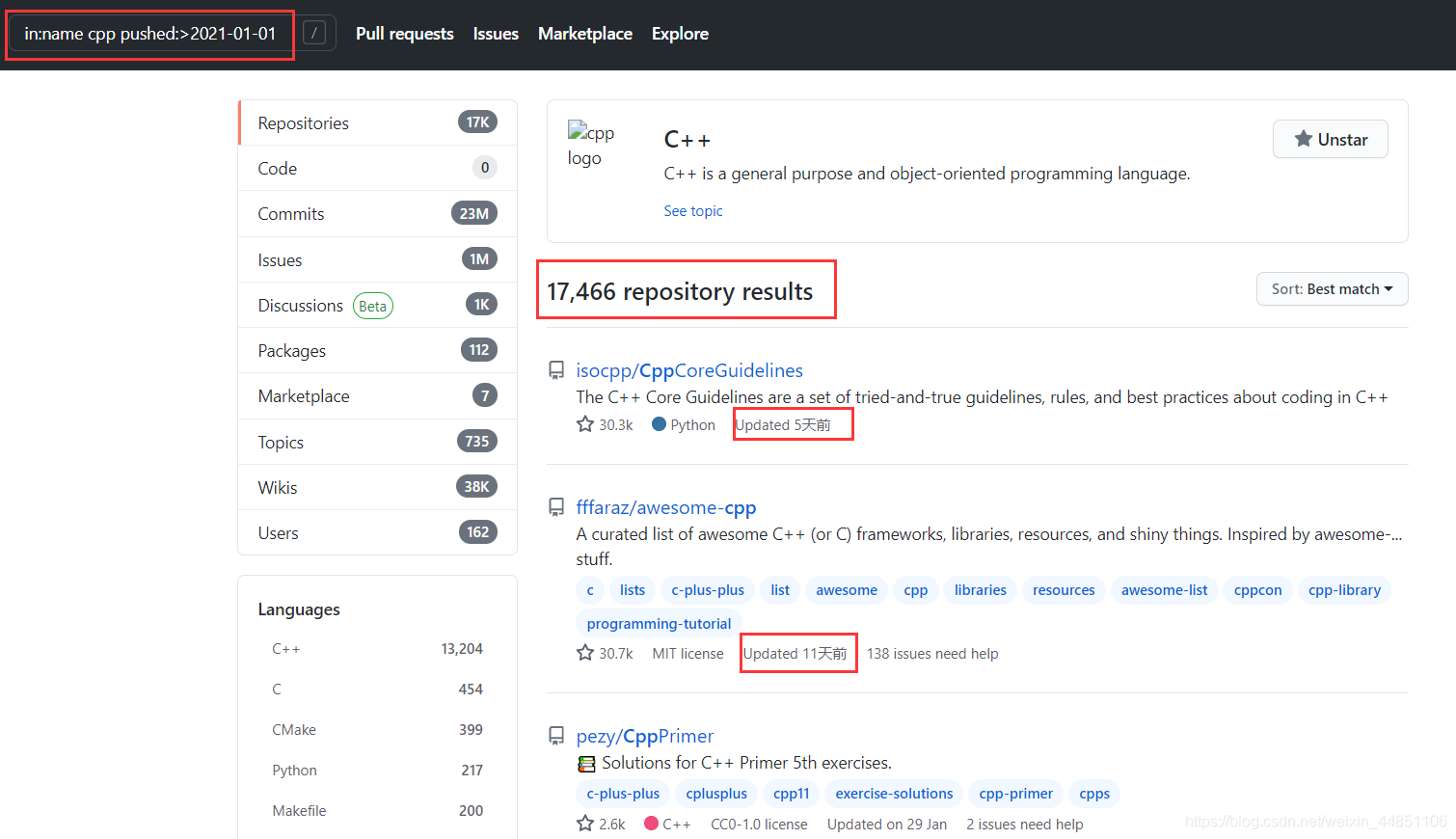Open Marketplace in the top navigation
This screenshot has height=839, width=1456.
[x=585, y=34]
